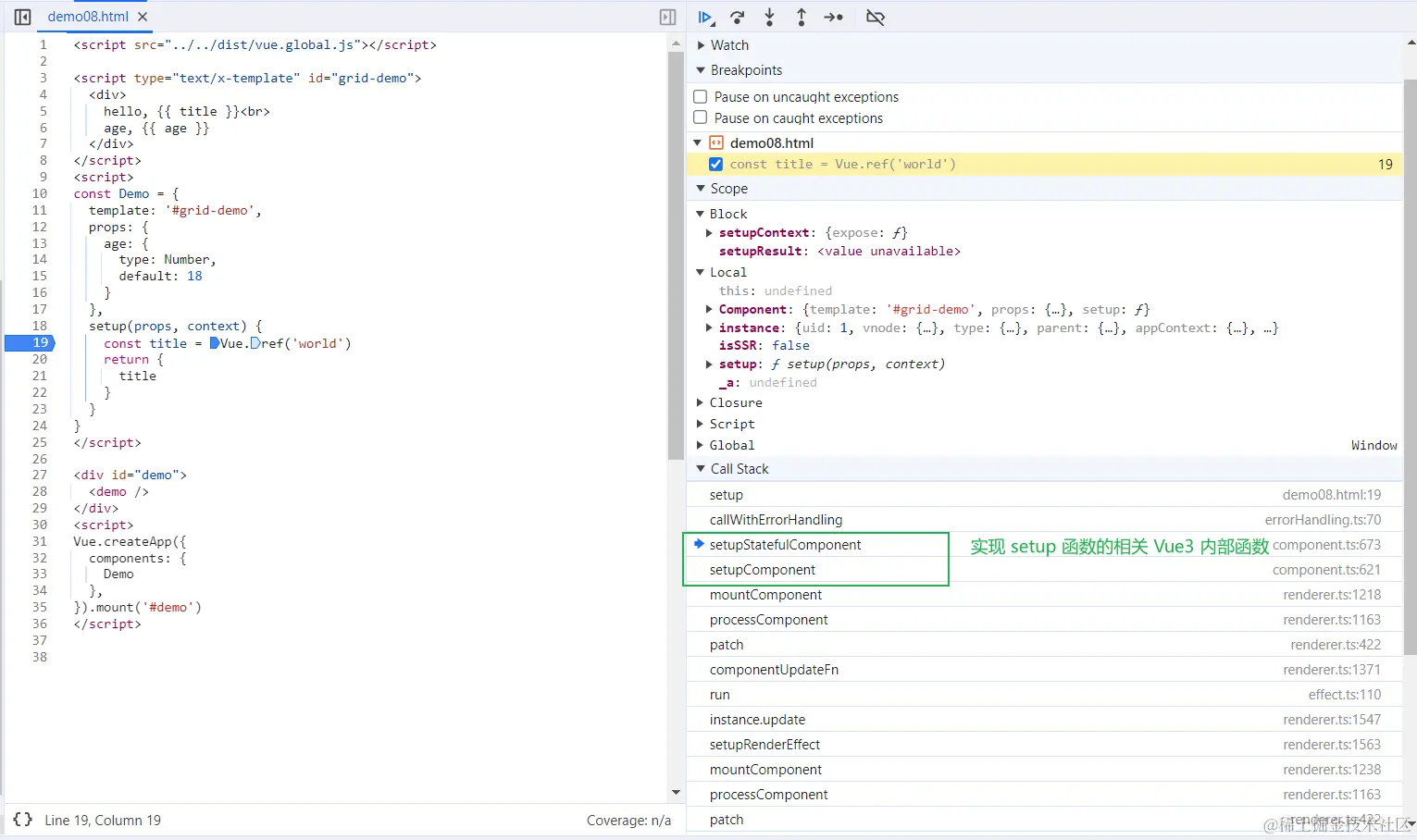
Task: Expand the instance object
Action: [x=710, y=327]
